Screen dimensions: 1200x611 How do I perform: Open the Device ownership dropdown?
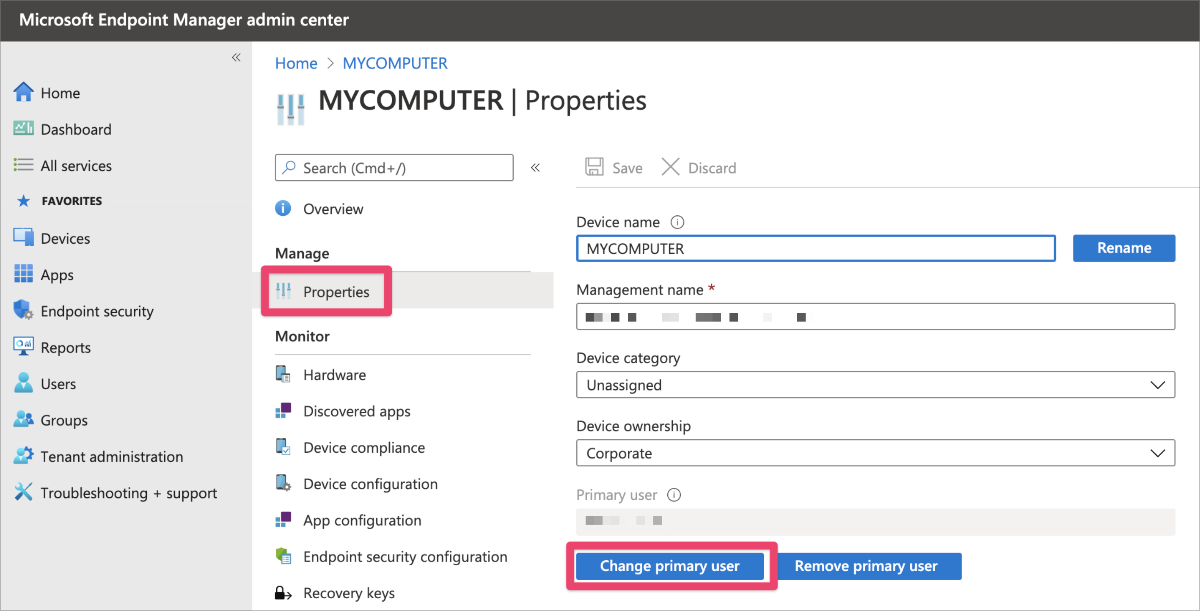875,453
